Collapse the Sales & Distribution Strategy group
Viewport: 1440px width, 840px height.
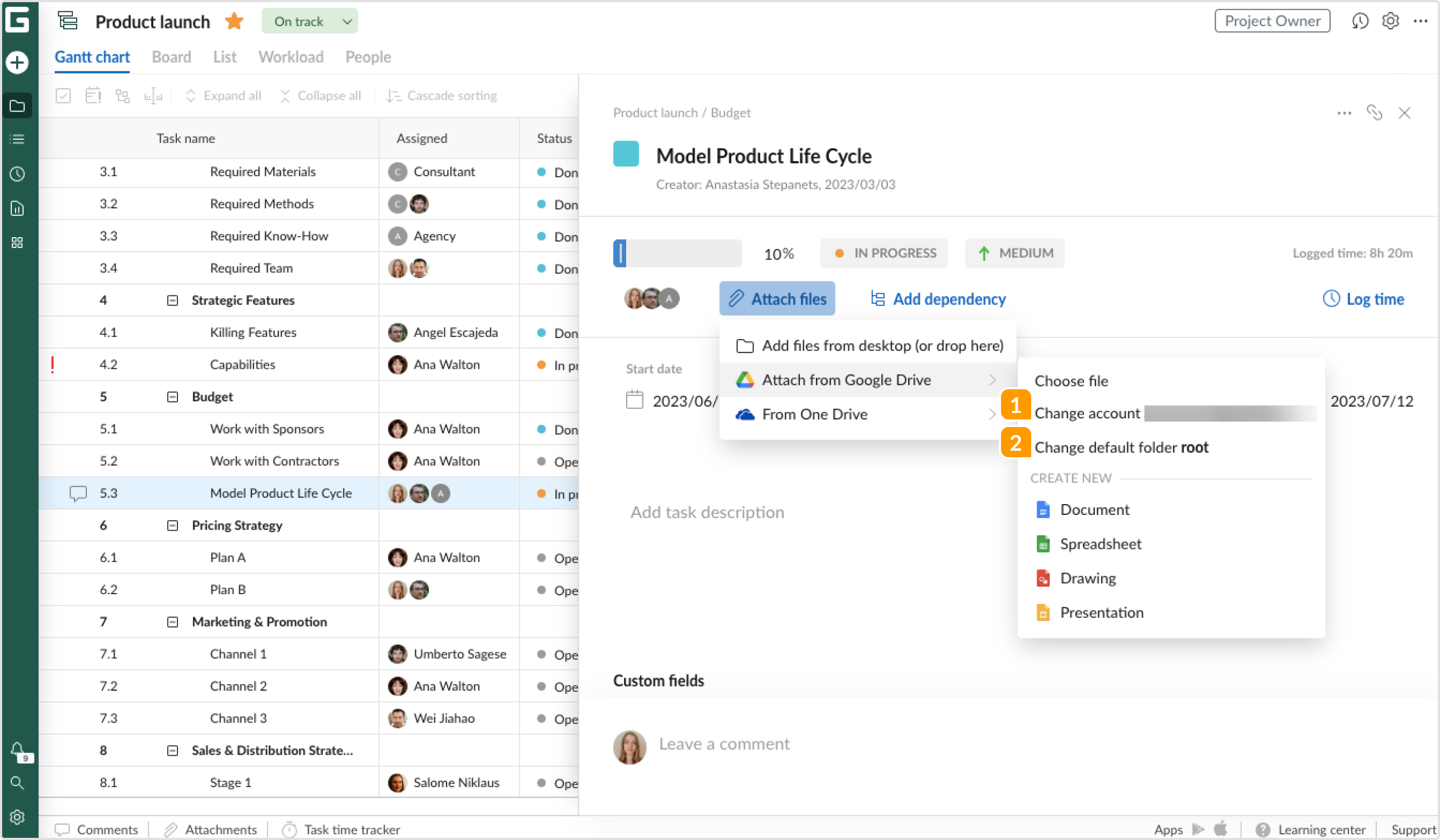(172, 751)
